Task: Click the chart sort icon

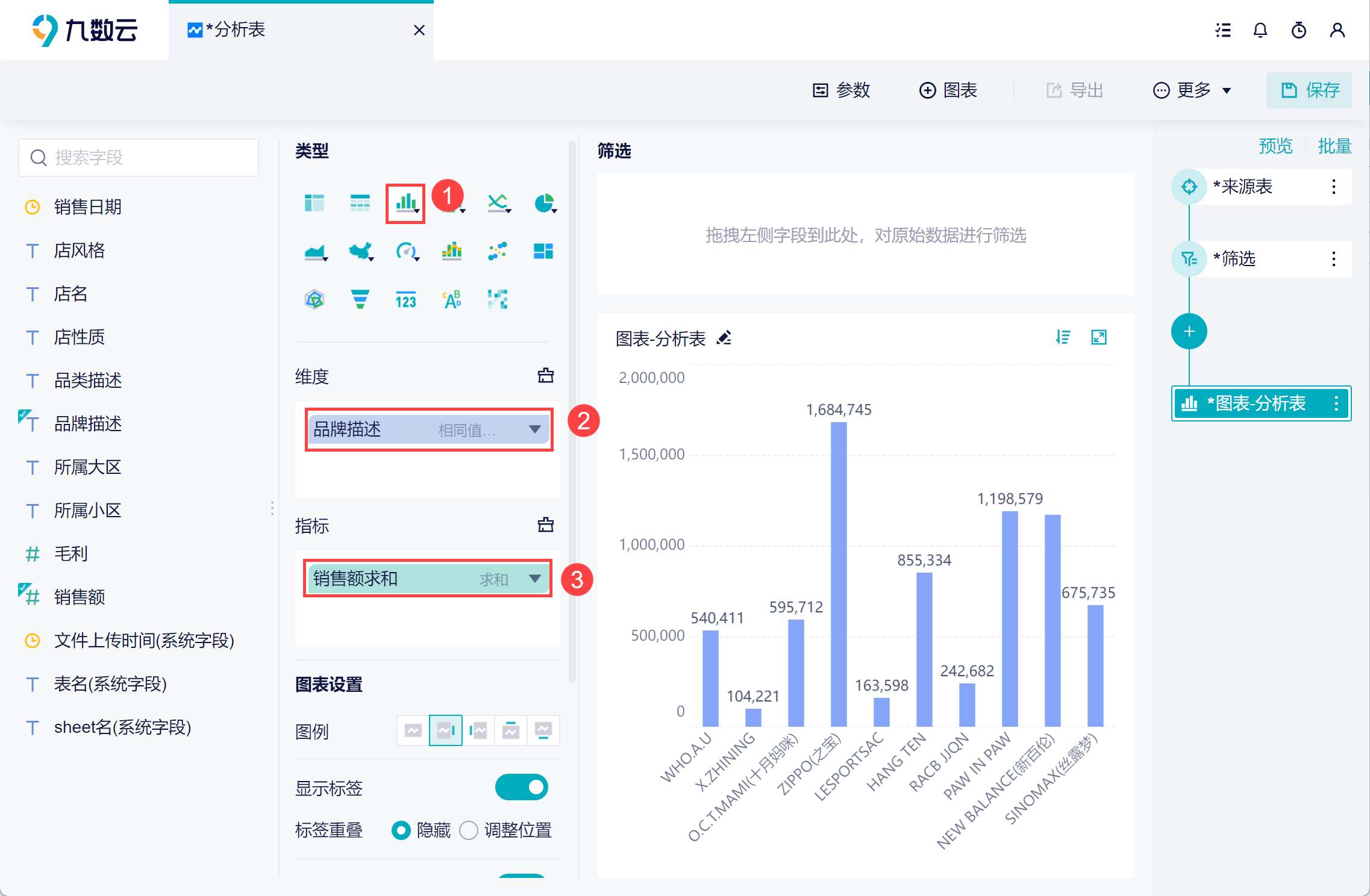Action: point(1063,337)
